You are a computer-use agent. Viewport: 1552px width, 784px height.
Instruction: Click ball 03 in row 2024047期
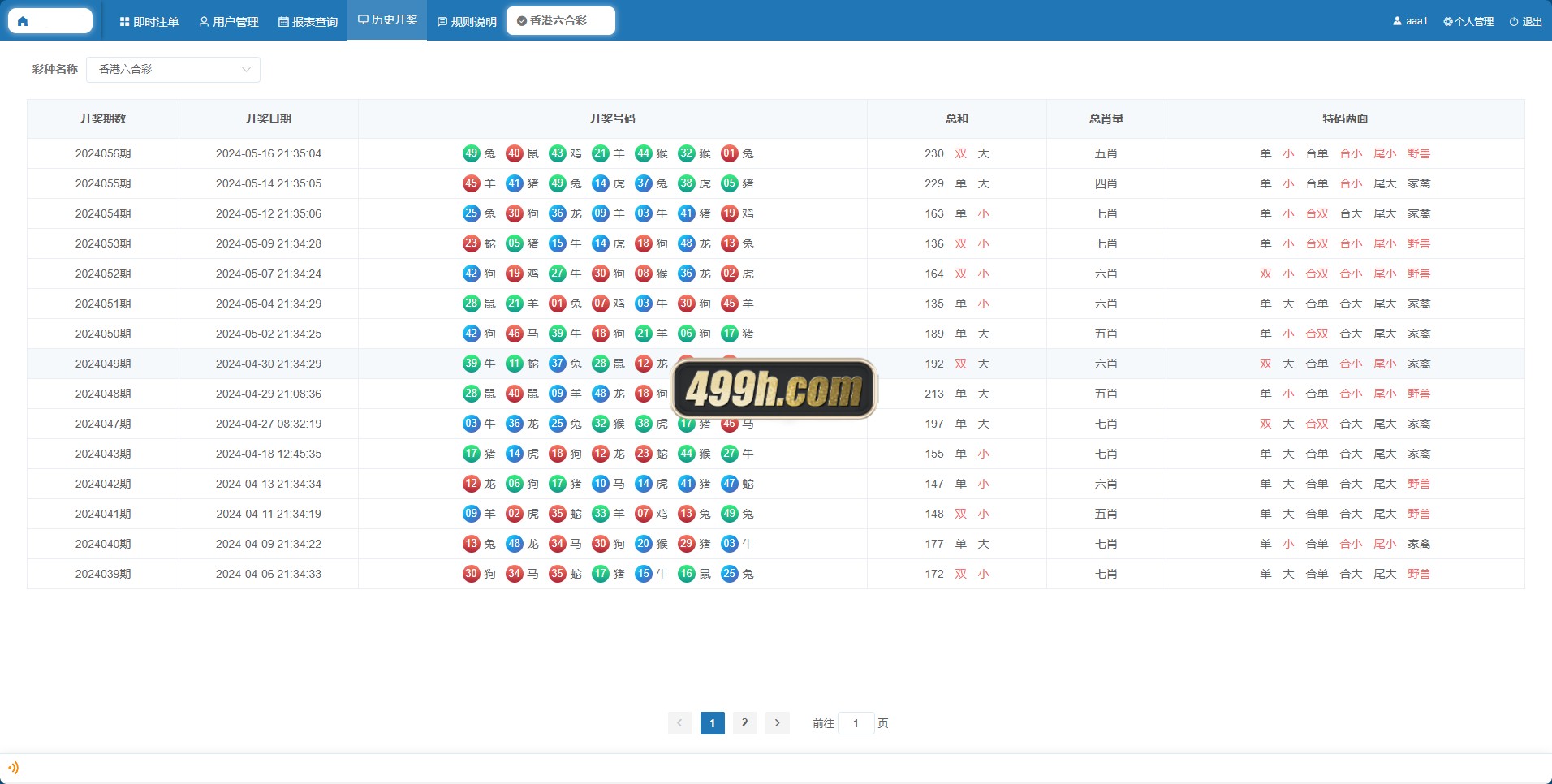[472, 423]
